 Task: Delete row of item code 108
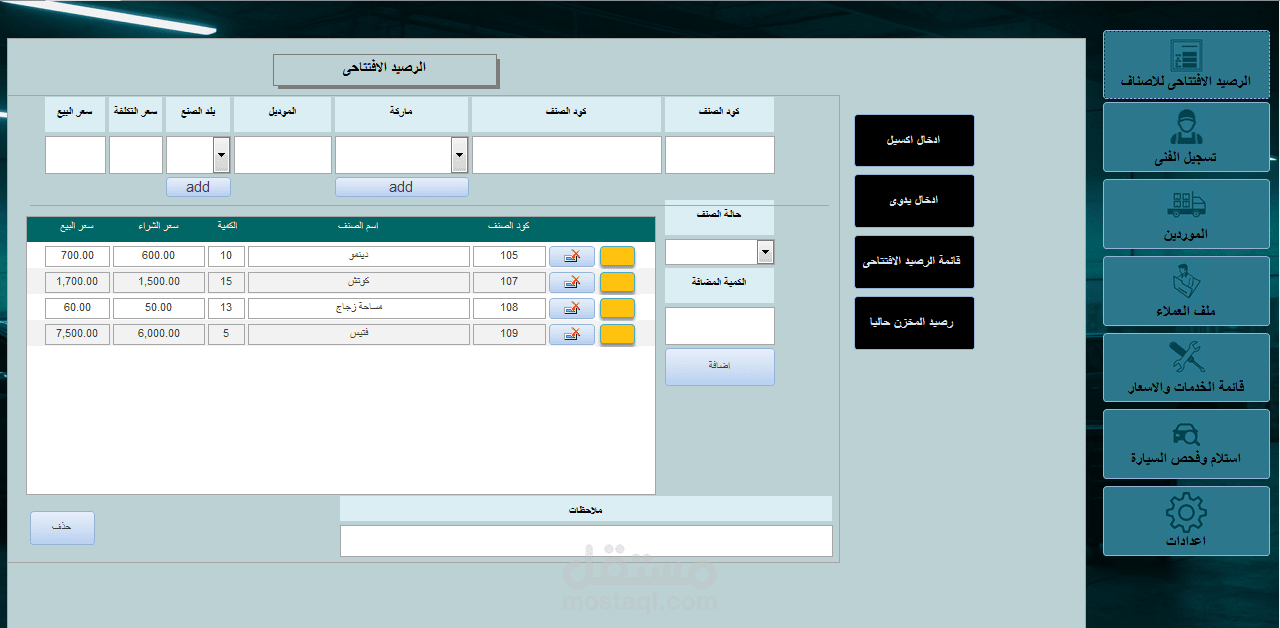[x=572, y=308]
